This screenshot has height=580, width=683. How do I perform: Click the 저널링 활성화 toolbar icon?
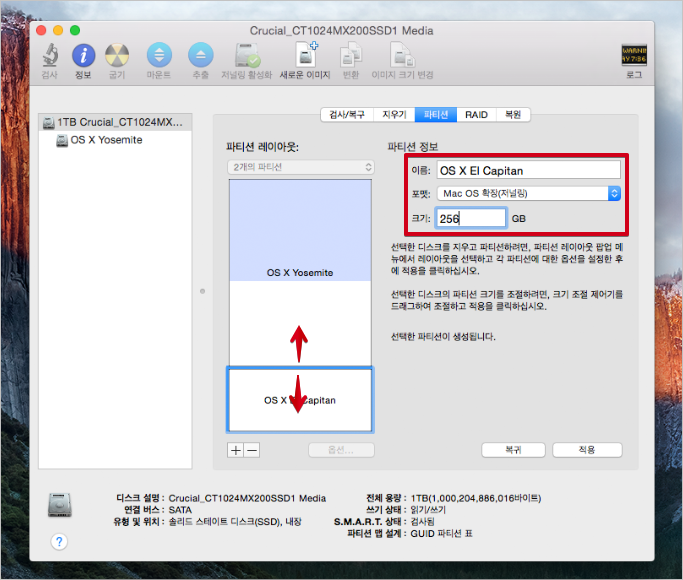point(247,55)
